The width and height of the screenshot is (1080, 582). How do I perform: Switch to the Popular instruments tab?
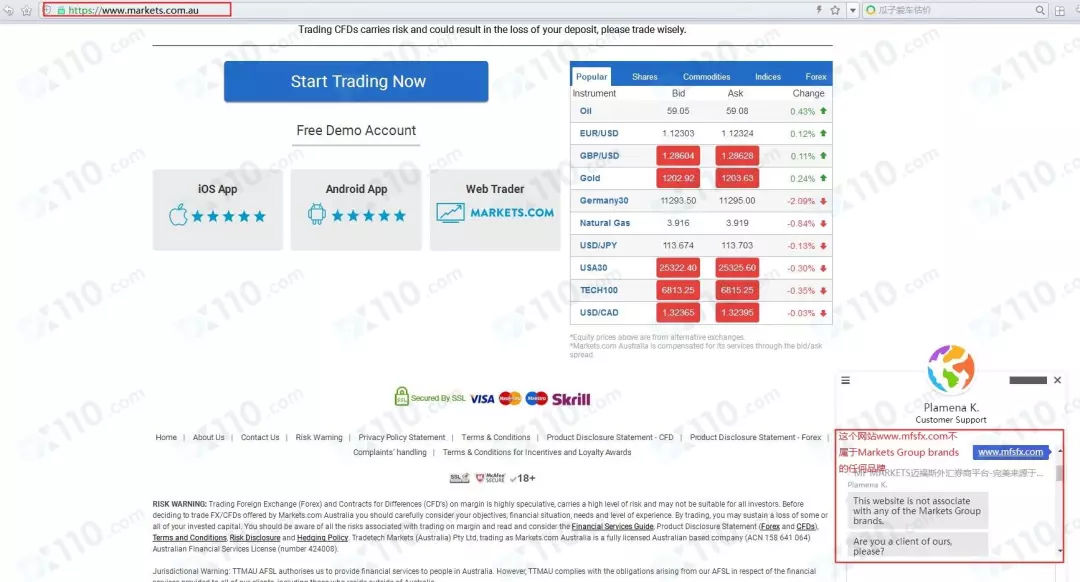[x=592, y=76]
